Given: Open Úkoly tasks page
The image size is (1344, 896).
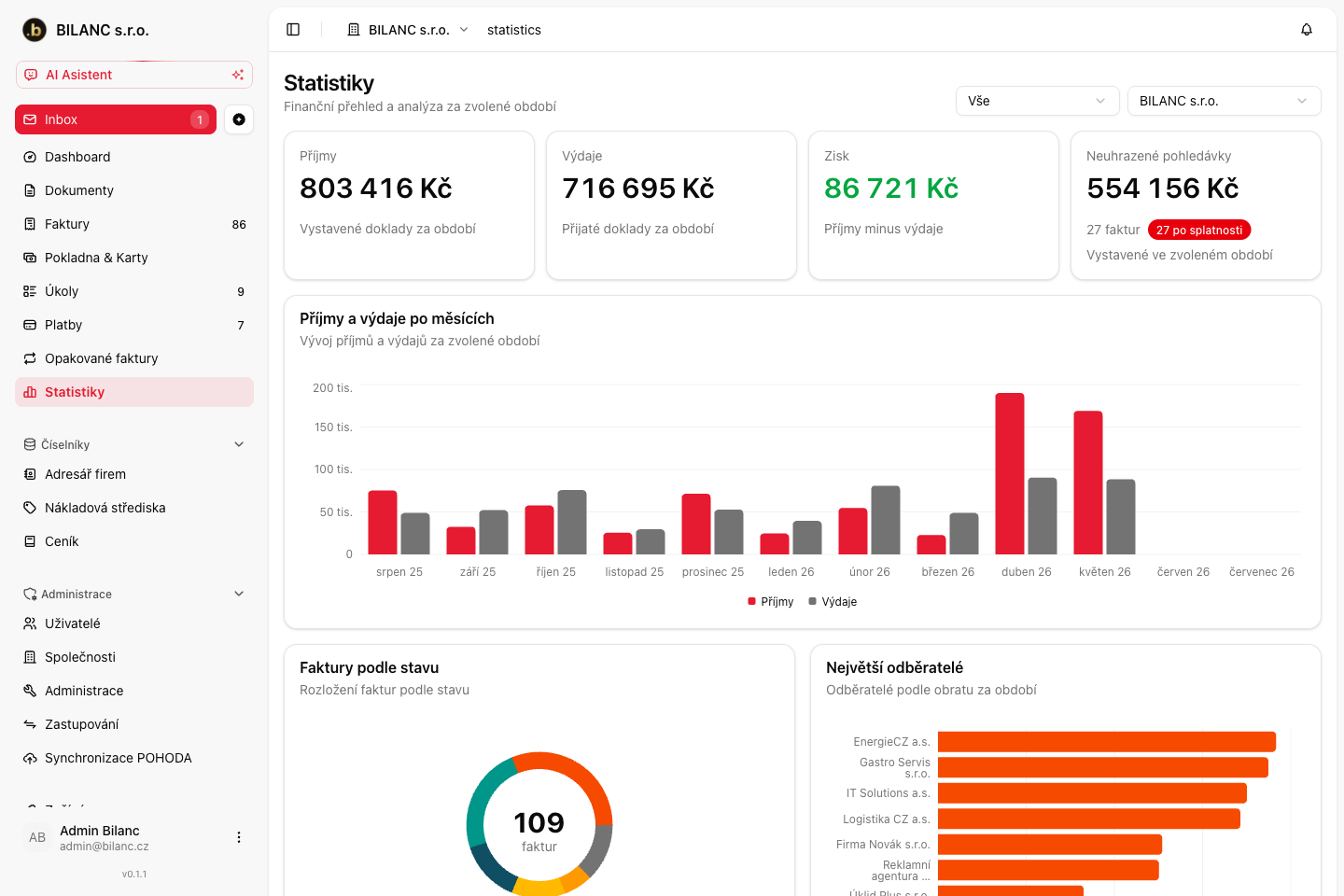Looking at the screenshot, I should pos(134,291).
